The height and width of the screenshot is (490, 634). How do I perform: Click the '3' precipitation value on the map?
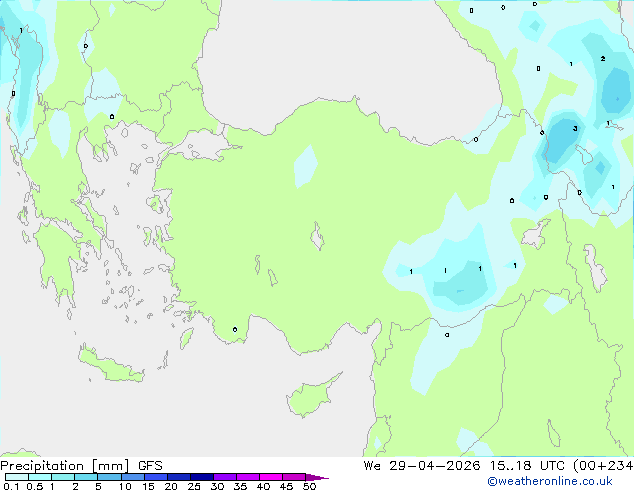(x=575, y=129)
